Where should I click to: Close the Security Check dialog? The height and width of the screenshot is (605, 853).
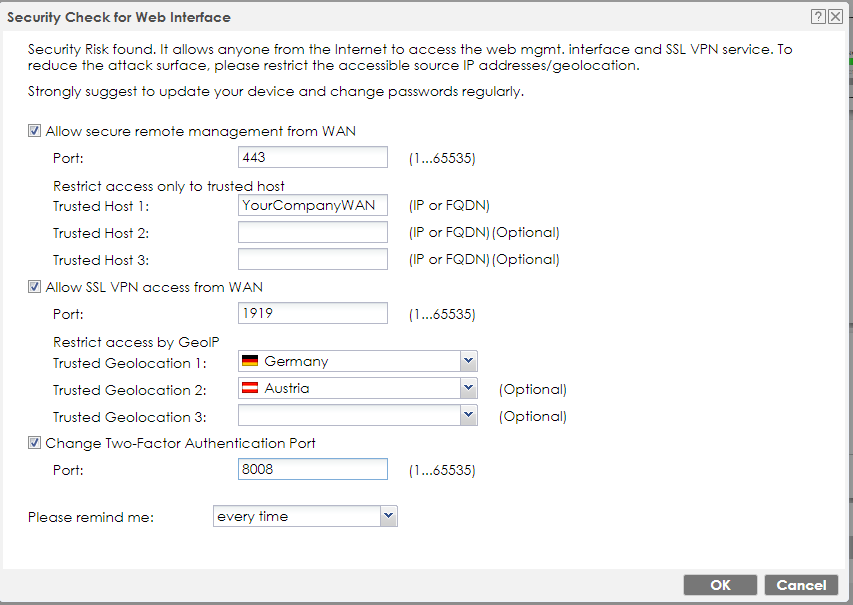835,17
